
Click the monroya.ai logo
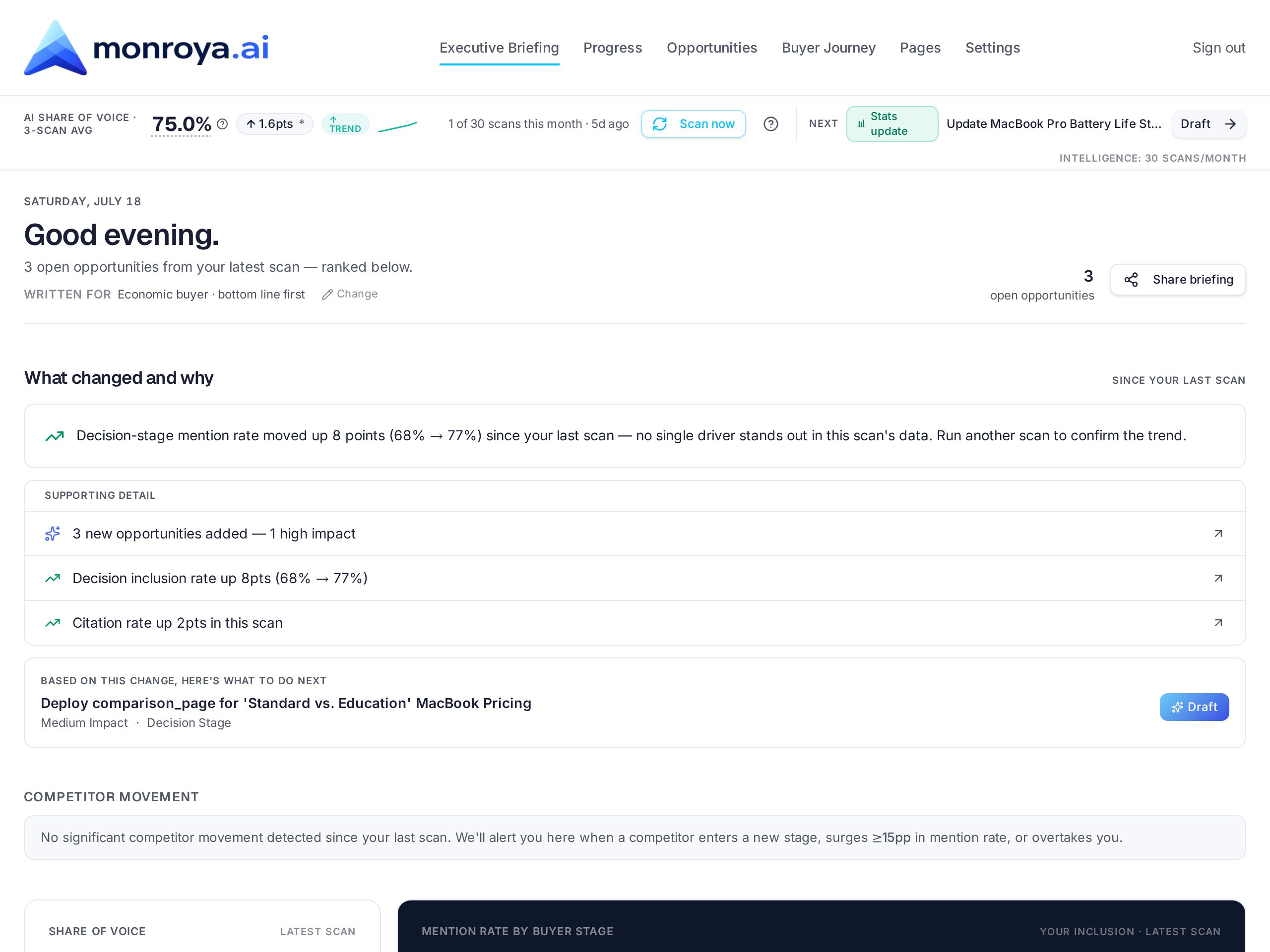pos(146,48)
